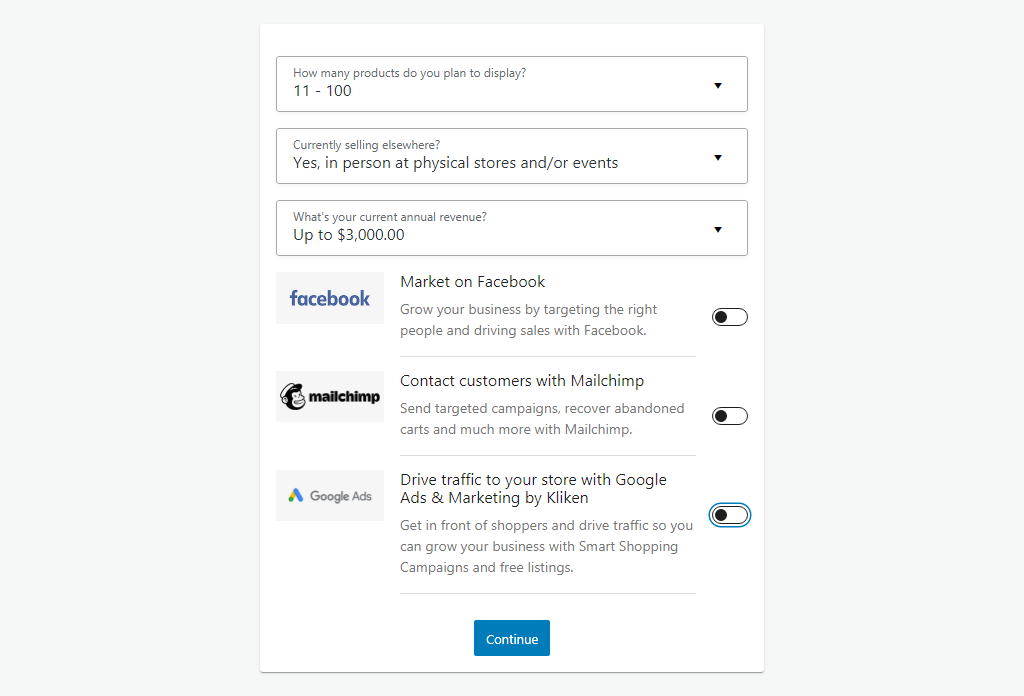
Task: Click the '11 - 100' selected value
Action: 322,91
